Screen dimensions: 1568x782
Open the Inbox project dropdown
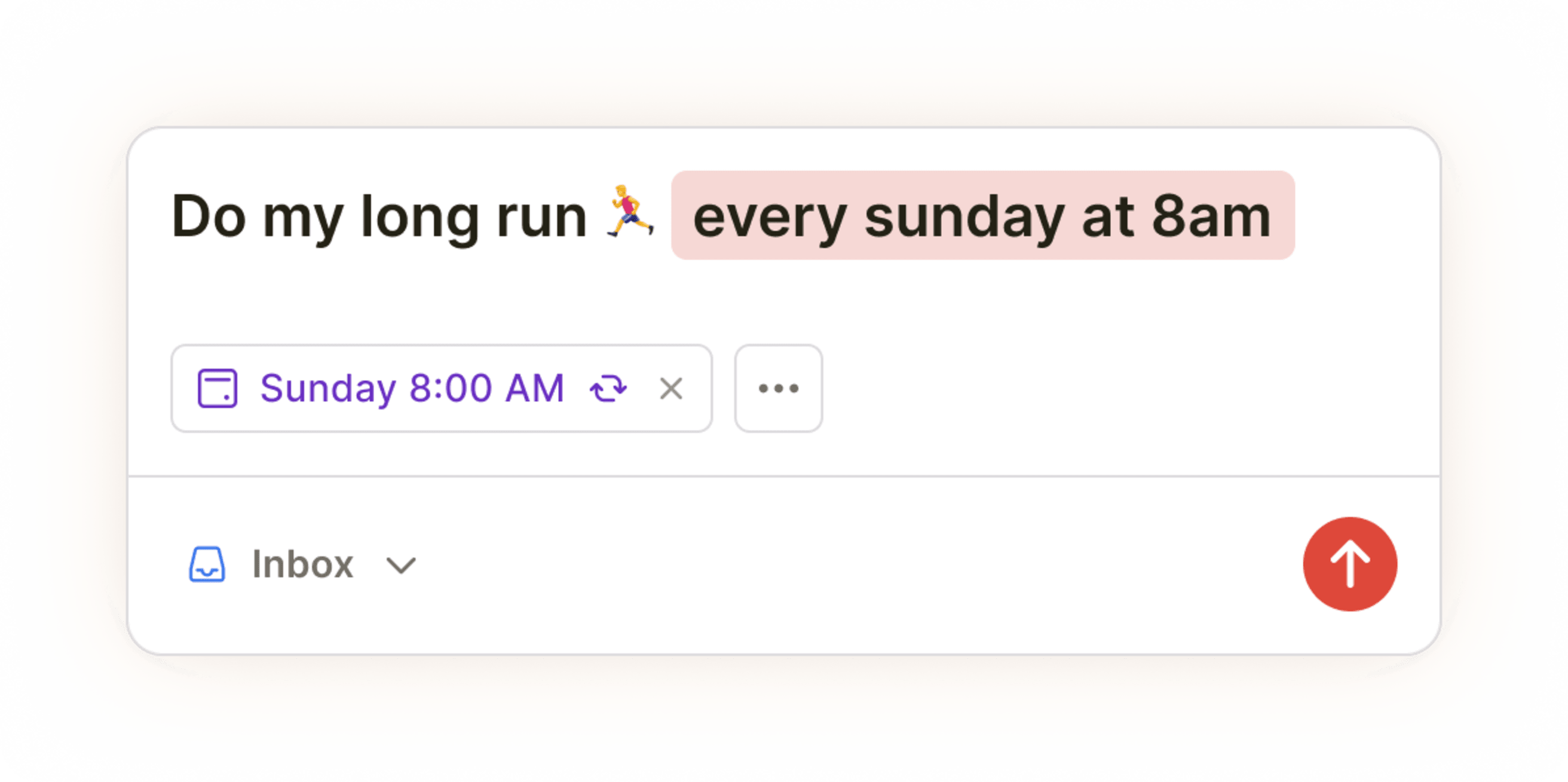pos(303,564)
